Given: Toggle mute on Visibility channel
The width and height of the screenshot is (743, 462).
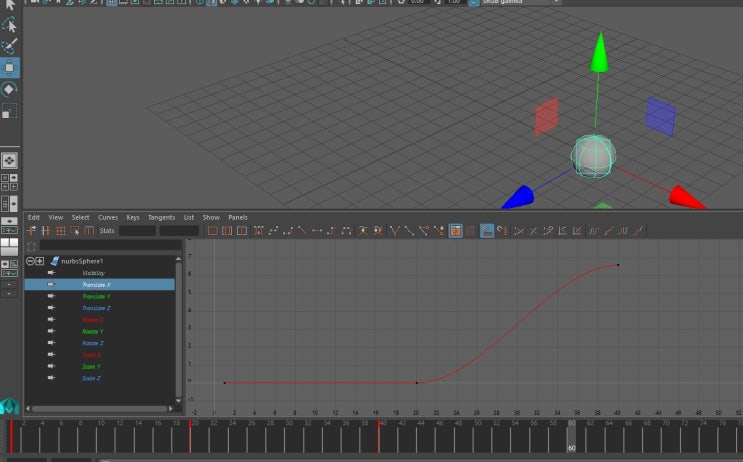Looking at the screenshot, I should pos(51,273).
